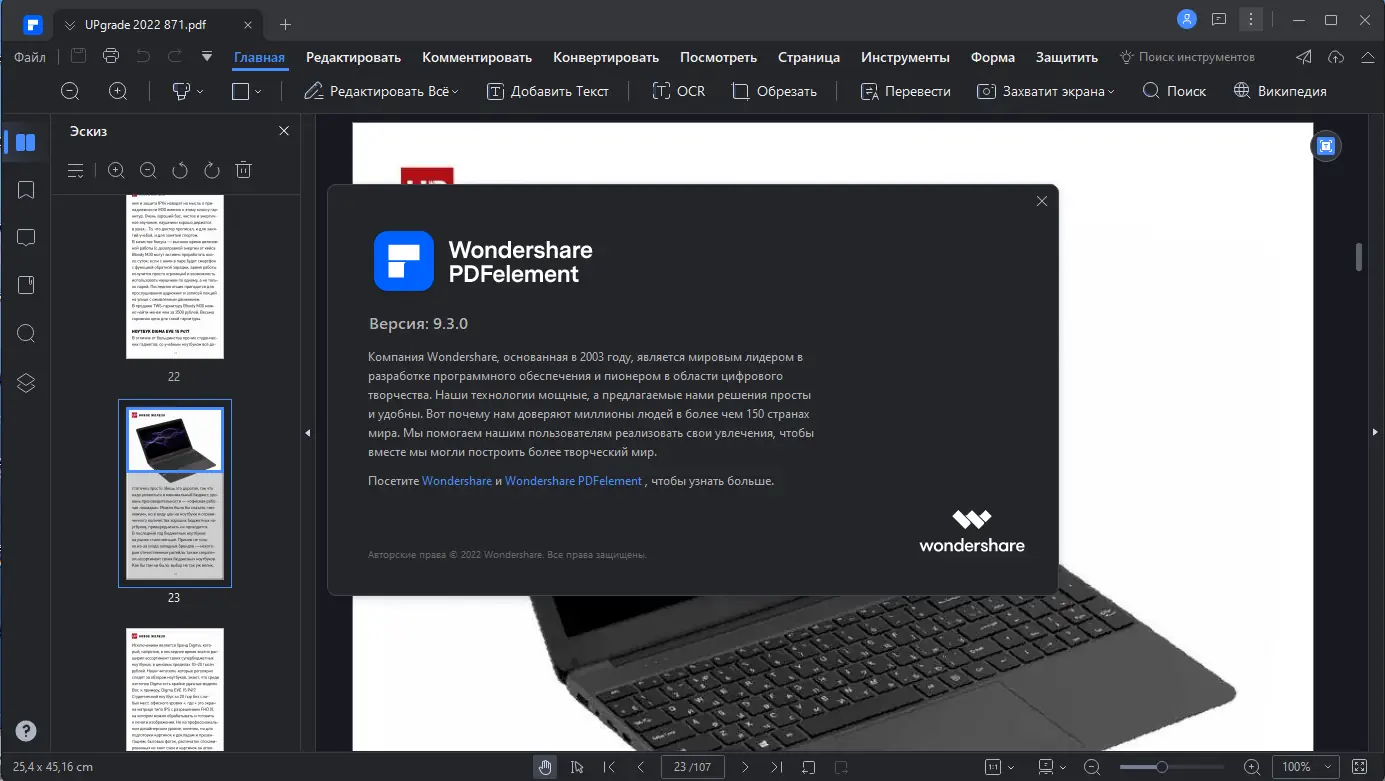Rotate the selected thumbnail clockwise
This screenshot has height=781, width=1385.
[x=211, y=170]
